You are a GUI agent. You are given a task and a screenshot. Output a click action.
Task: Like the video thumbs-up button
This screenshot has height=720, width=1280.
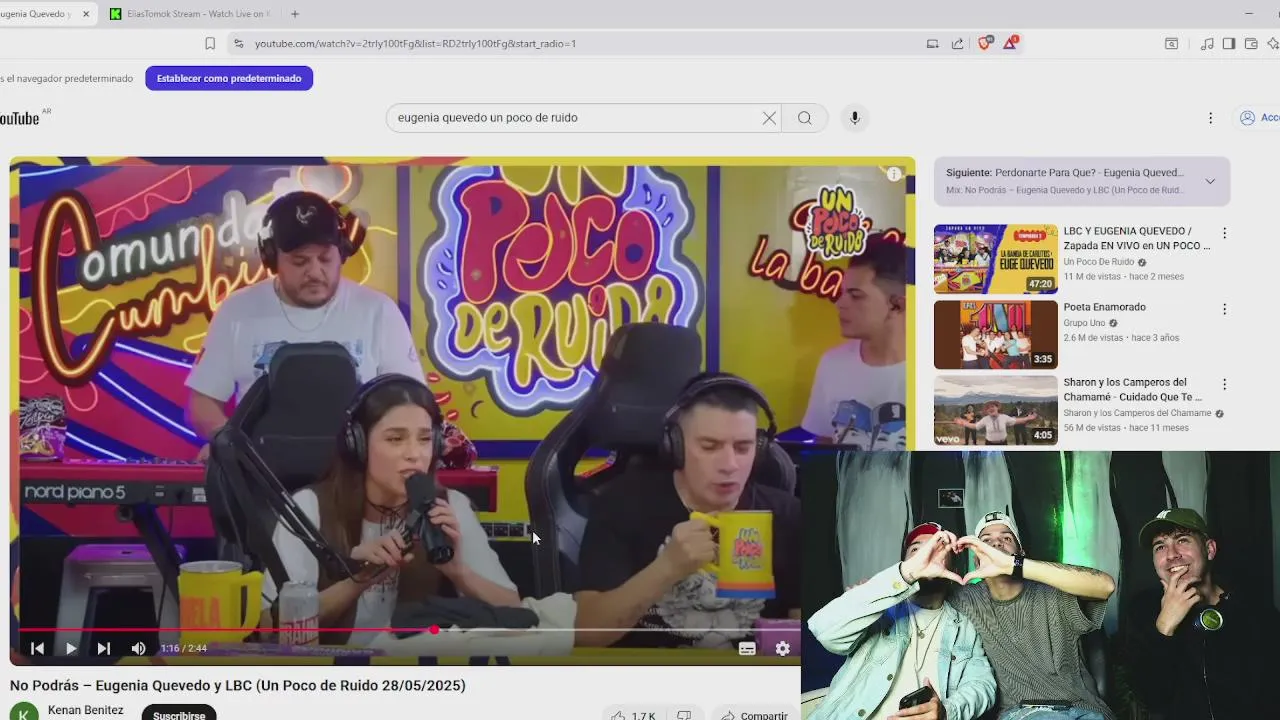pos(632,714)
